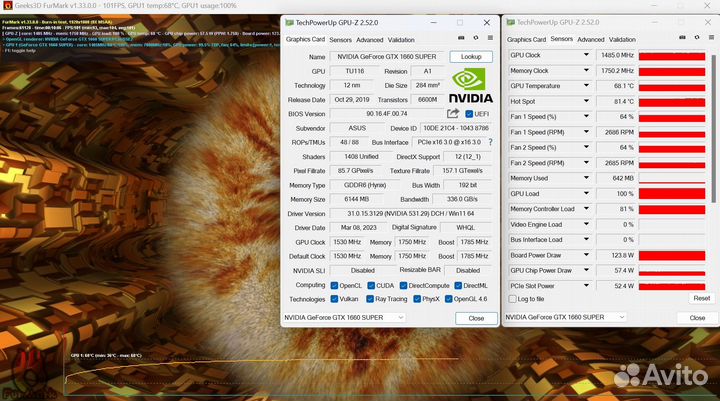
Task: Toggle the PhysX checkbox
Action: coord(417,299)
